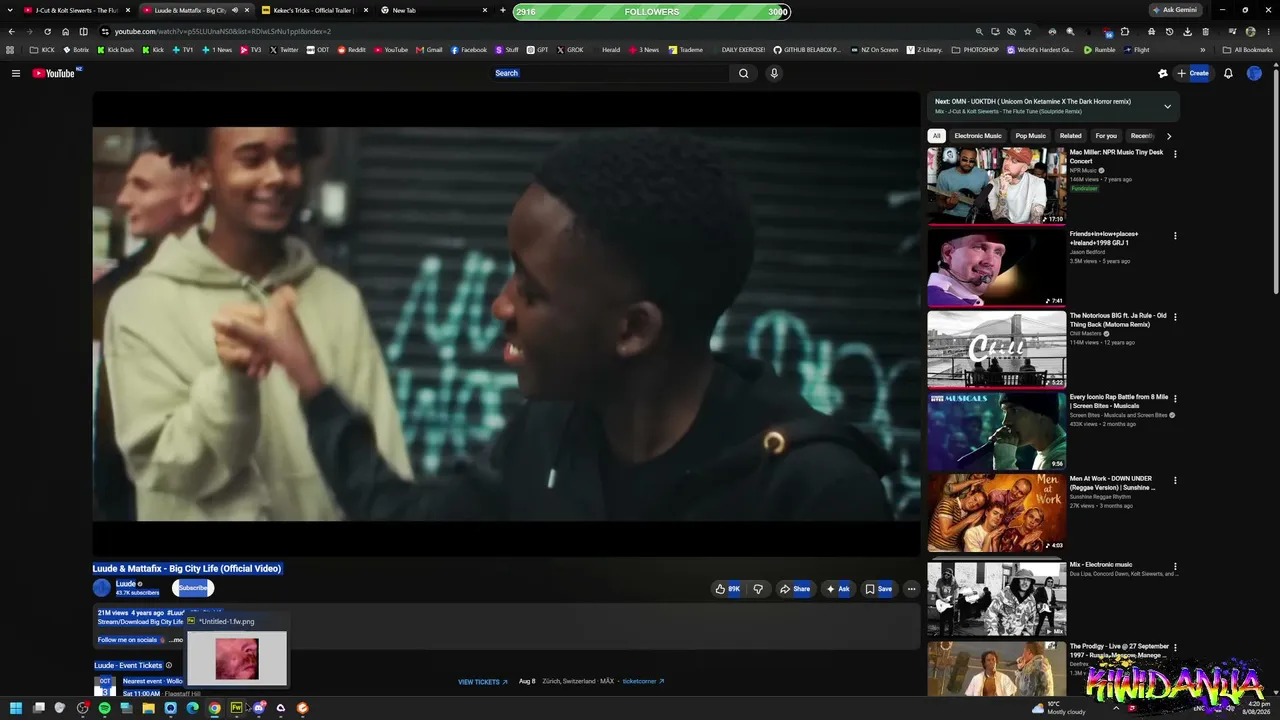Open Mac Miller NPR Tiny Desk thumbnail
1280x720 pixels.
tap(996, 186)
